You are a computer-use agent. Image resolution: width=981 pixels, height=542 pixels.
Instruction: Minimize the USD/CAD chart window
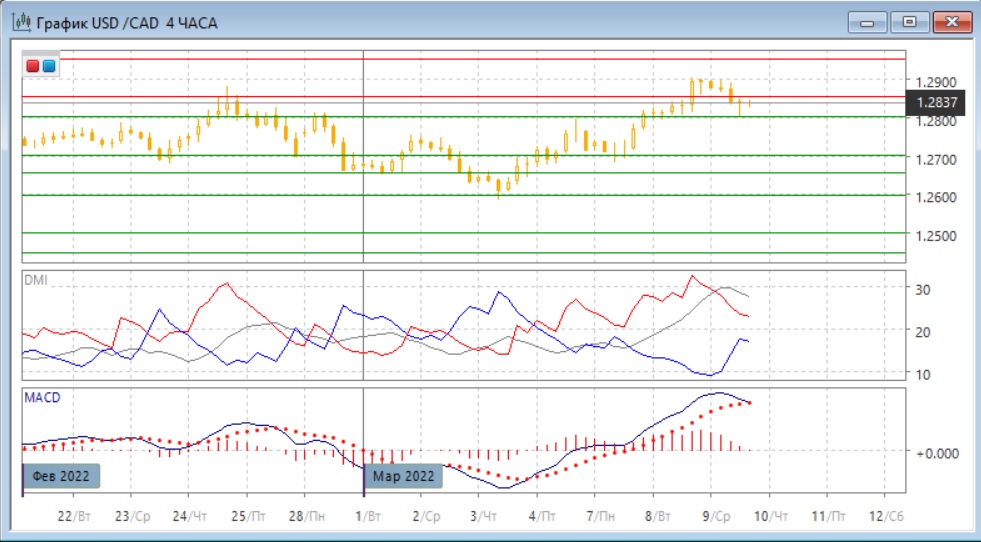point(868,22)
